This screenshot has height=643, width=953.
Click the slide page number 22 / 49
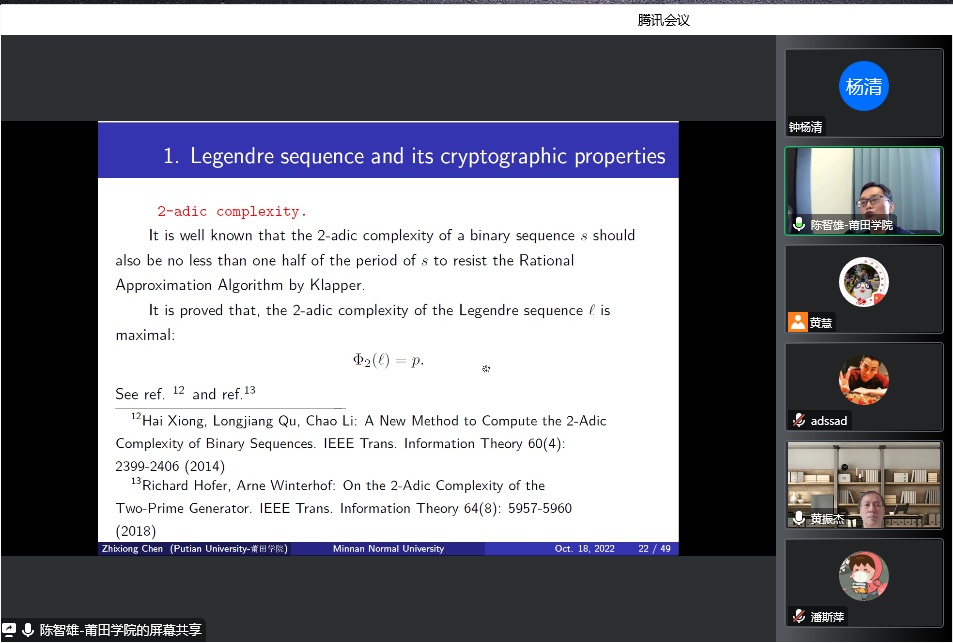pos(656,548)
